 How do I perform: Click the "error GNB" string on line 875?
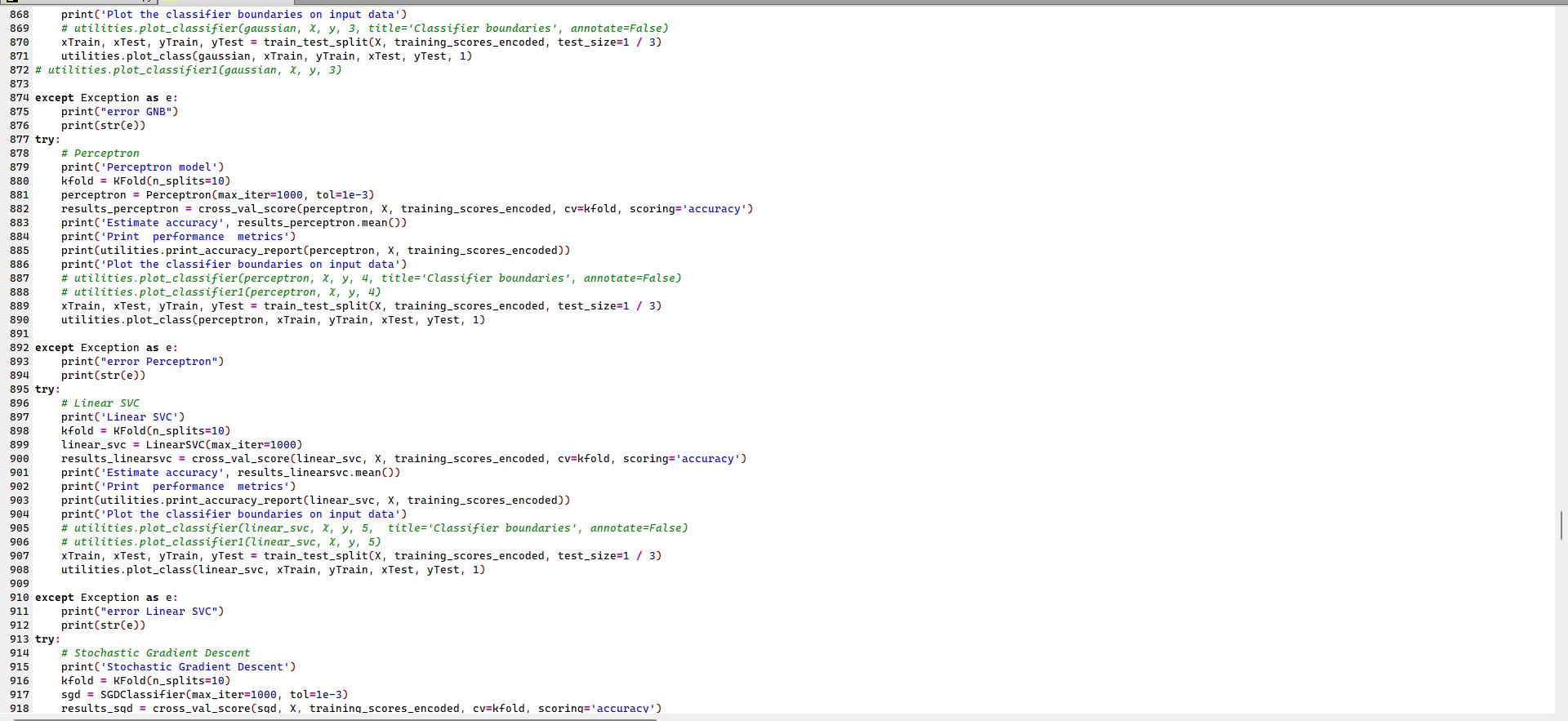tap(136, 112)
